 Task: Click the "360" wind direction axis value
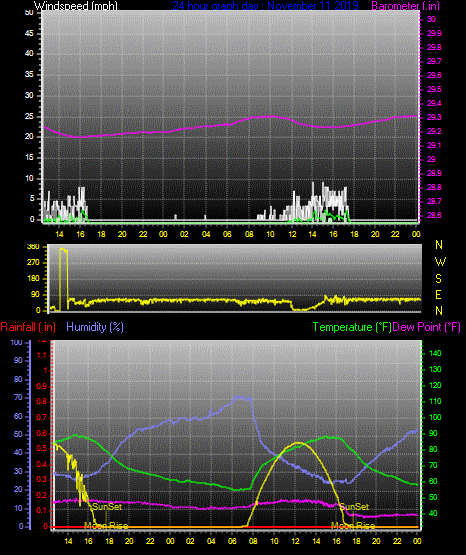click(33, 247)
